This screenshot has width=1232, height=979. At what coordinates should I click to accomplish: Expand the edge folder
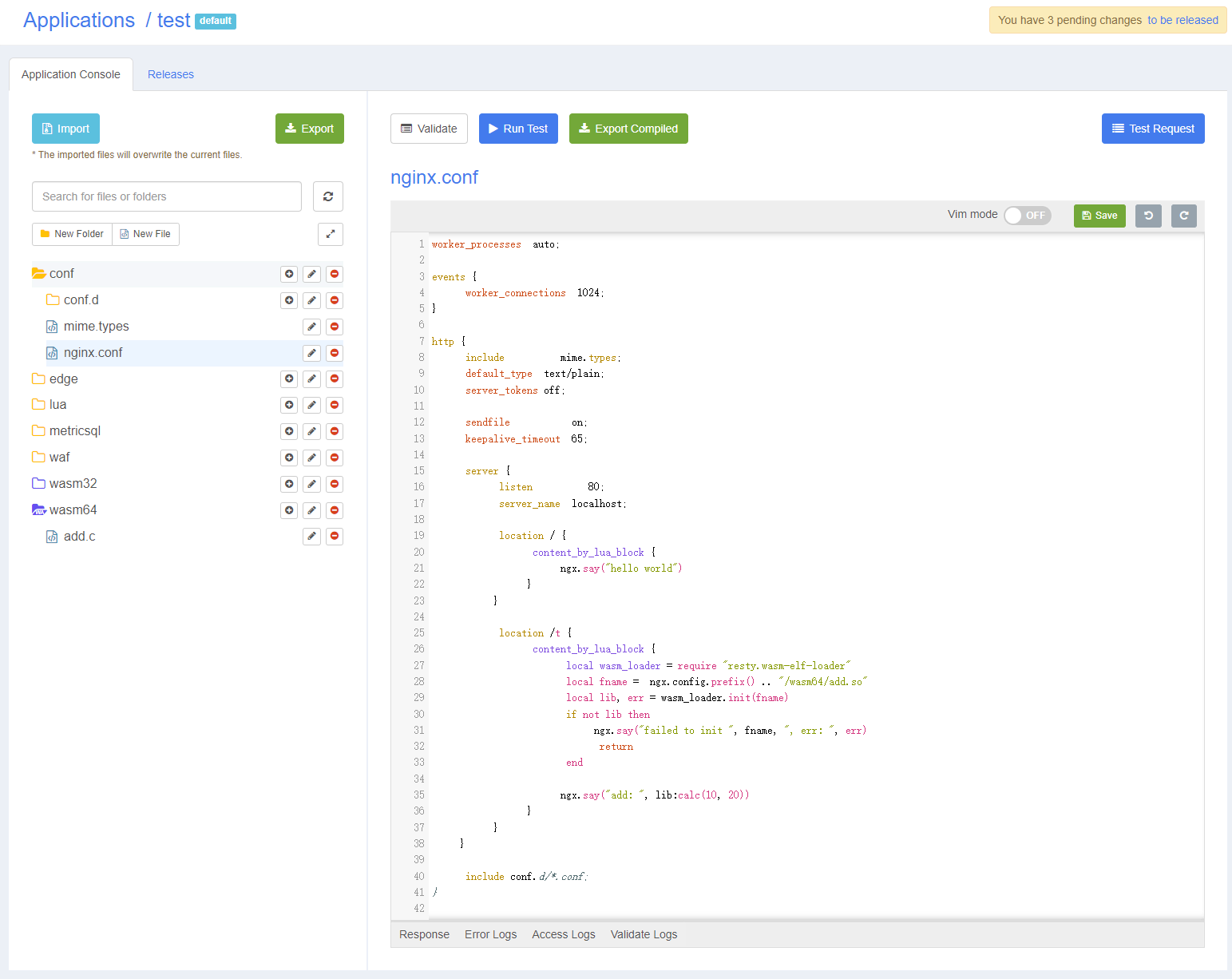point(38,379)
